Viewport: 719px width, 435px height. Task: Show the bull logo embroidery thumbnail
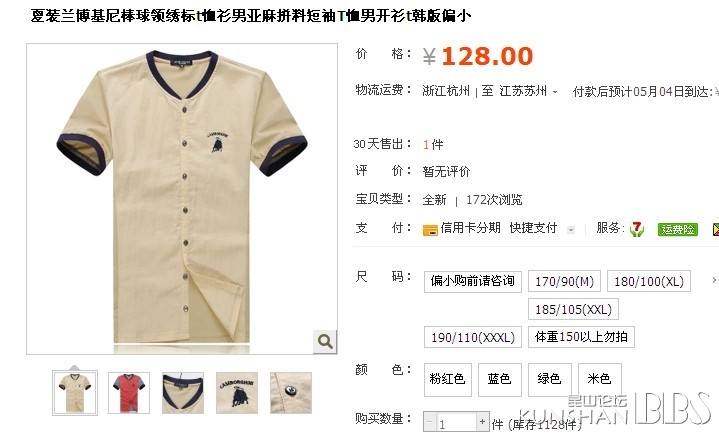237,393
